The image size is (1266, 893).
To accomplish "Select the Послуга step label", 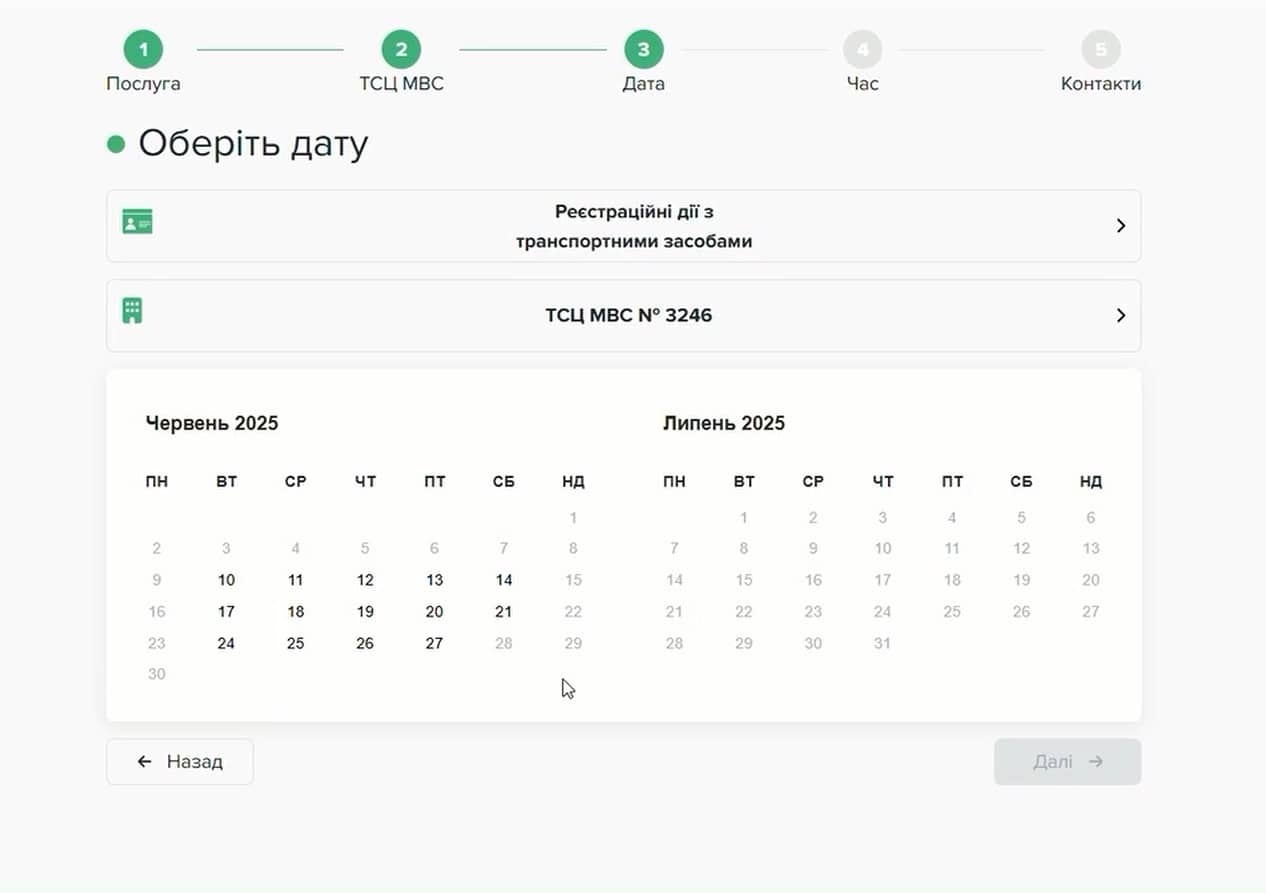I will pos(143,84).
